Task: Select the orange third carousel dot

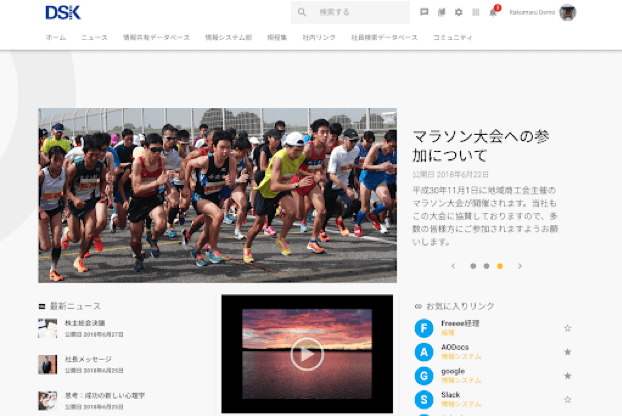Action: point(500,266)
